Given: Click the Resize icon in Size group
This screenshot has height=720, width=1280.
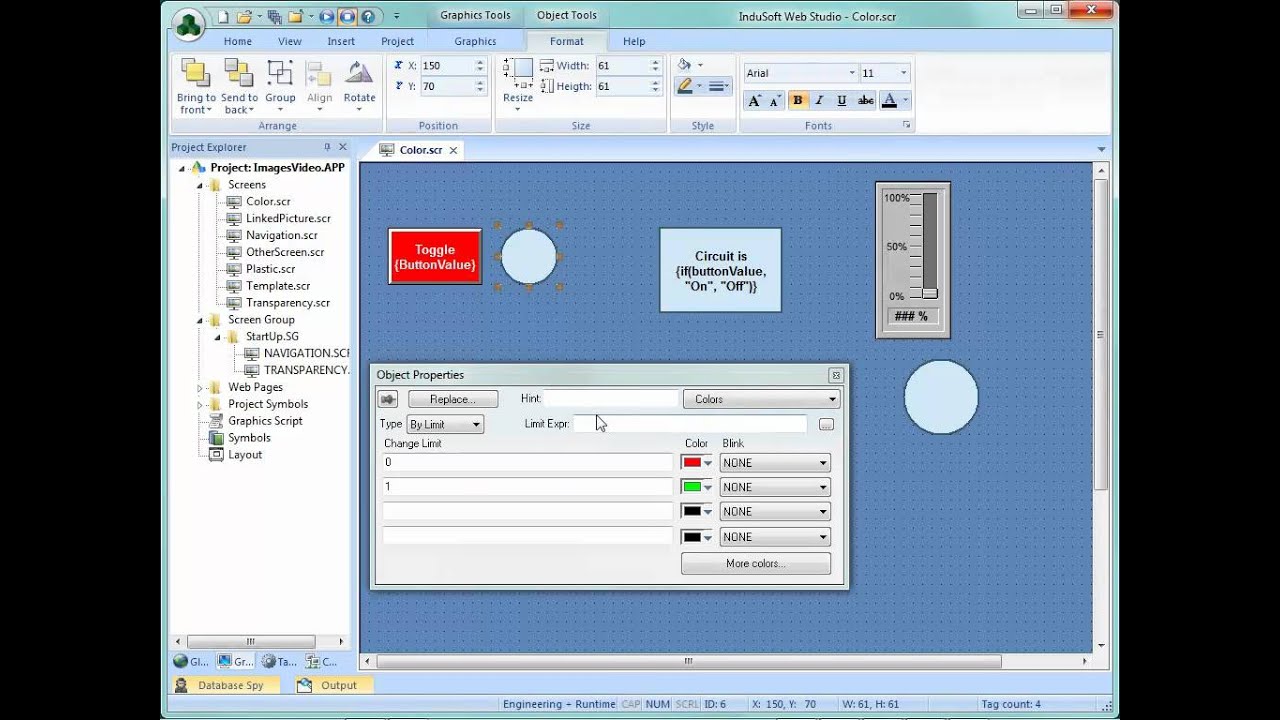Looking at the screenshot, I should 518,73.
